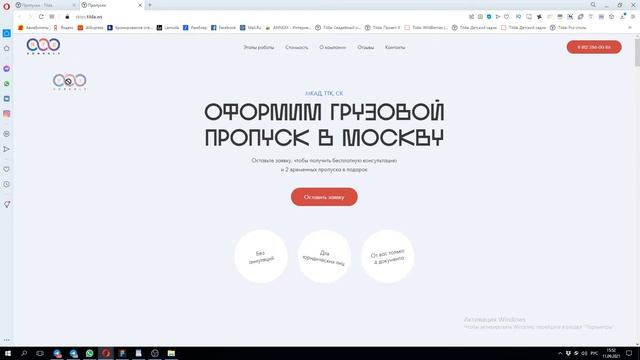Click the sidebar home icon
The width and height of the screenshot is (640, 360).
coord(7,48)
